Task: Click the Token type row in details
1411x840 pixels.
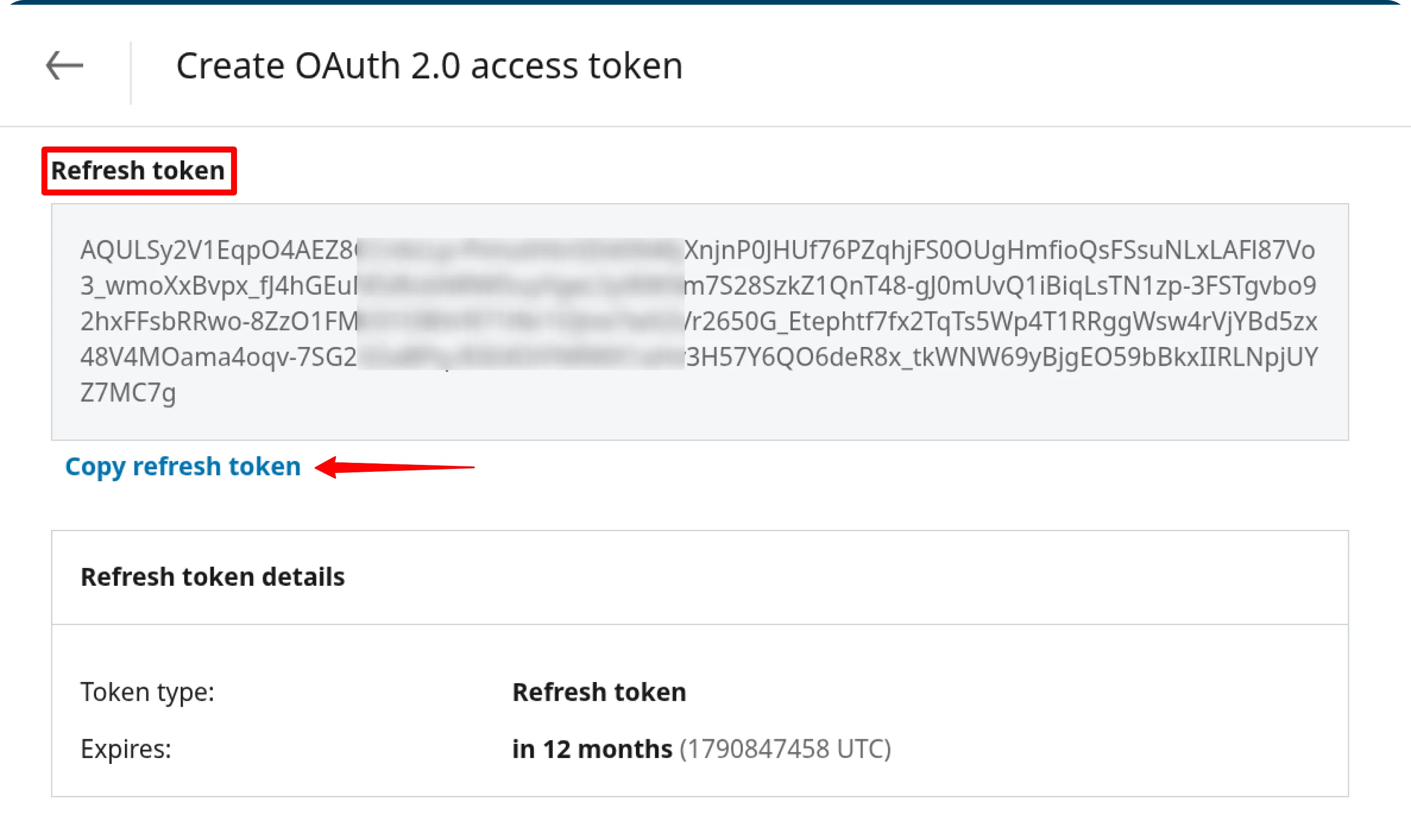Action: tap(147, 691)
